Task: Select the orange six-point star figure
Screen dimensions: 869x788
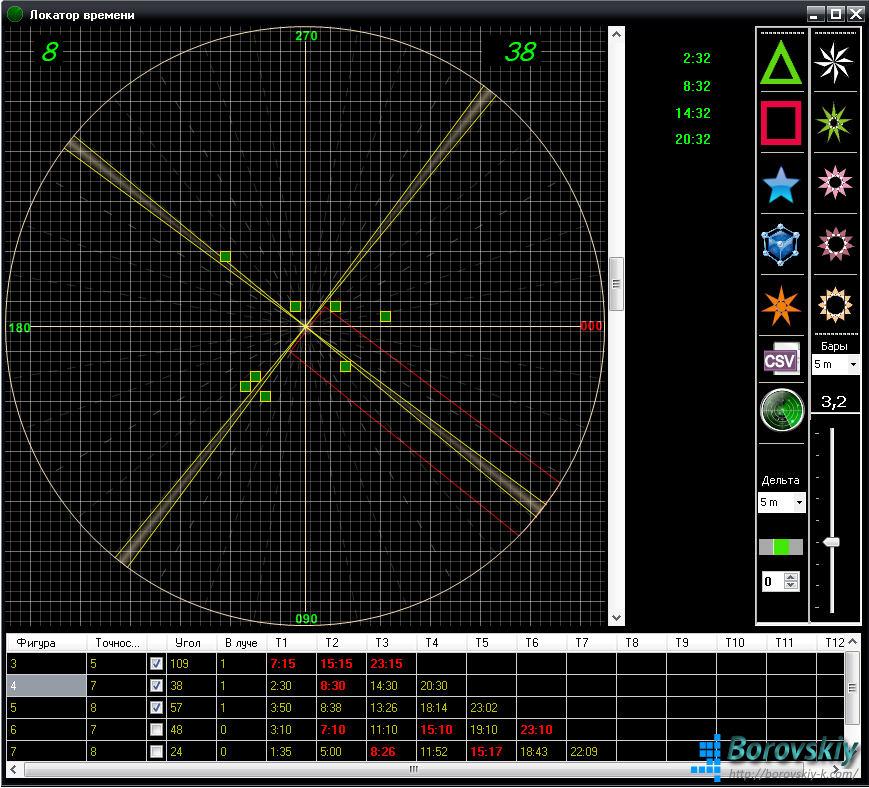Action: coord(781,305)
